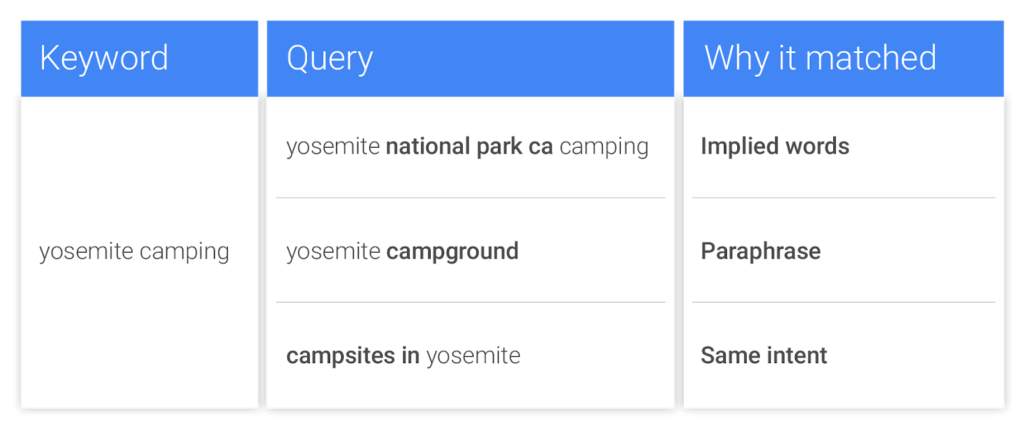1024x431 pixels.
Task: Click divider line above campsites in yosemite
Action: pyautogui.click(x=470, y=302)
